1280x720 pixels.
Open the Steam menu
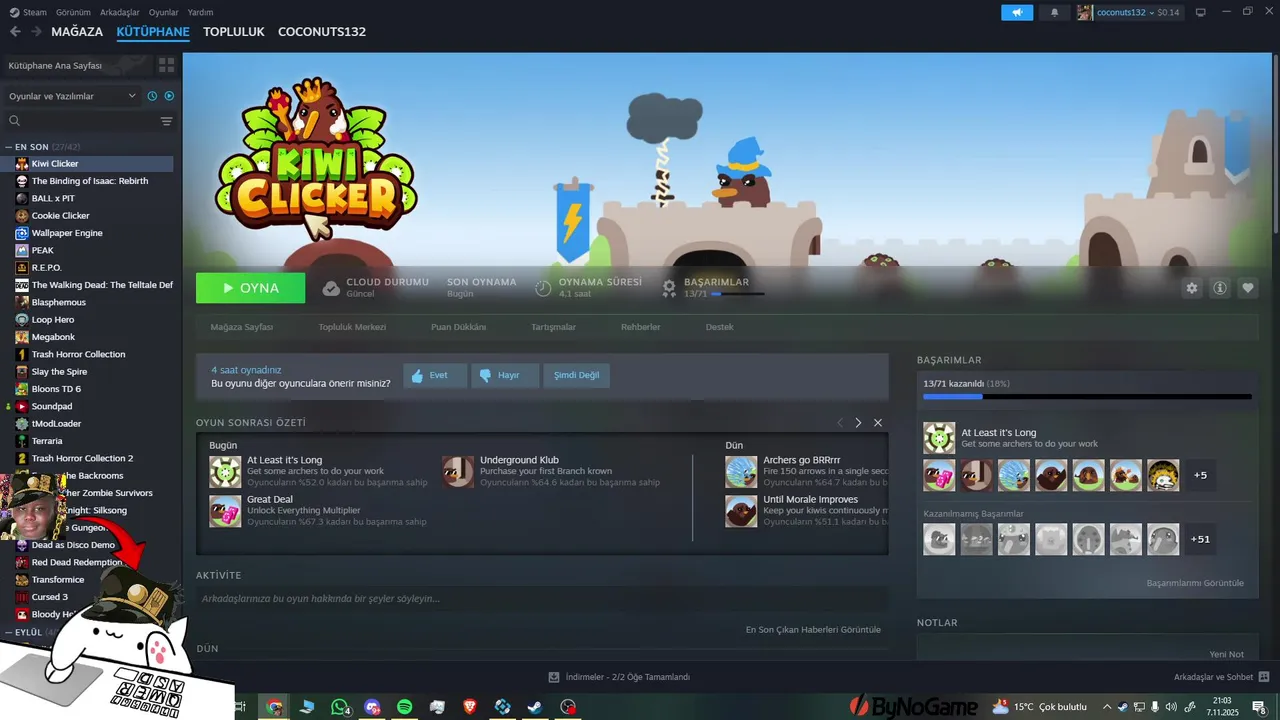pyautogui.click(x=28, y=12)
